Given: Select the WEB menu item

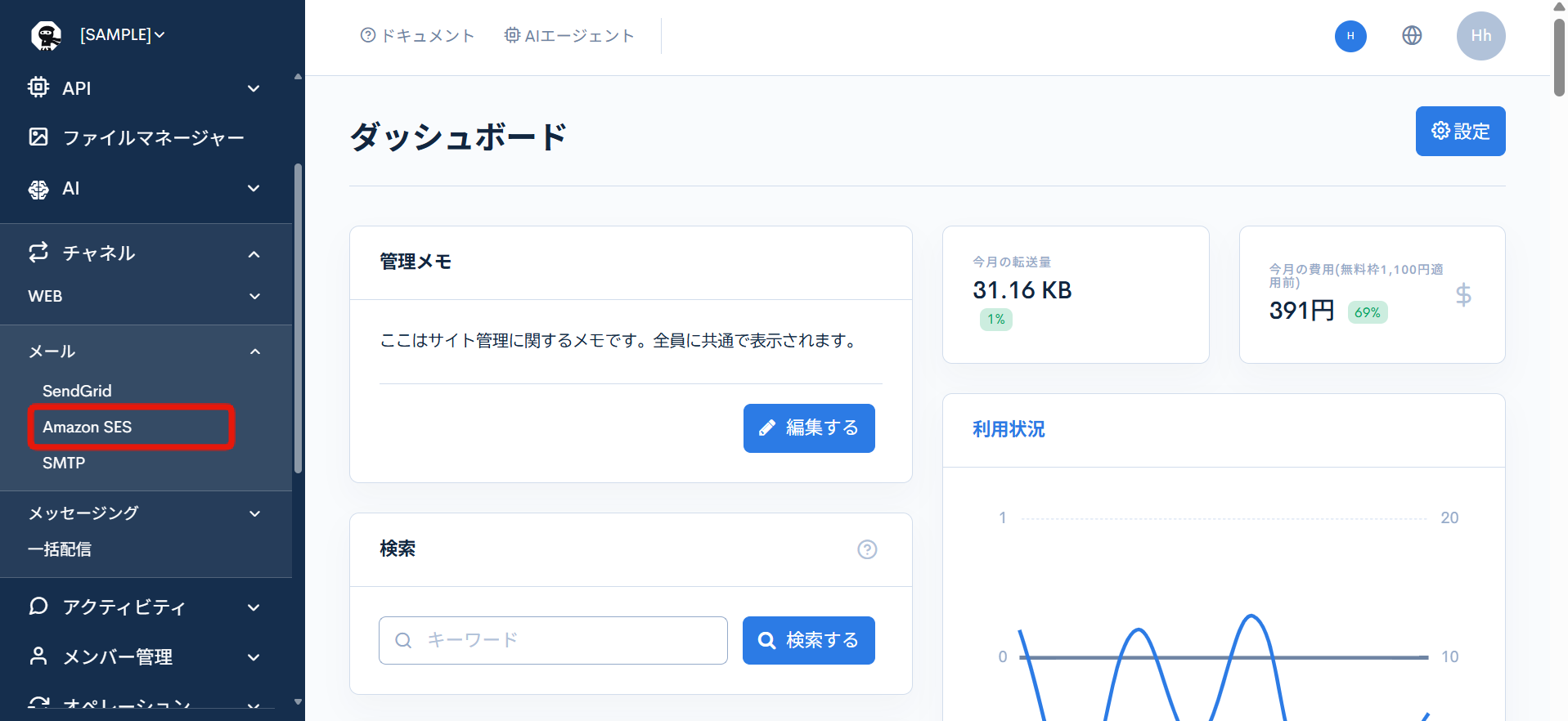Looking at the screenshot, I should coord(45,296).
